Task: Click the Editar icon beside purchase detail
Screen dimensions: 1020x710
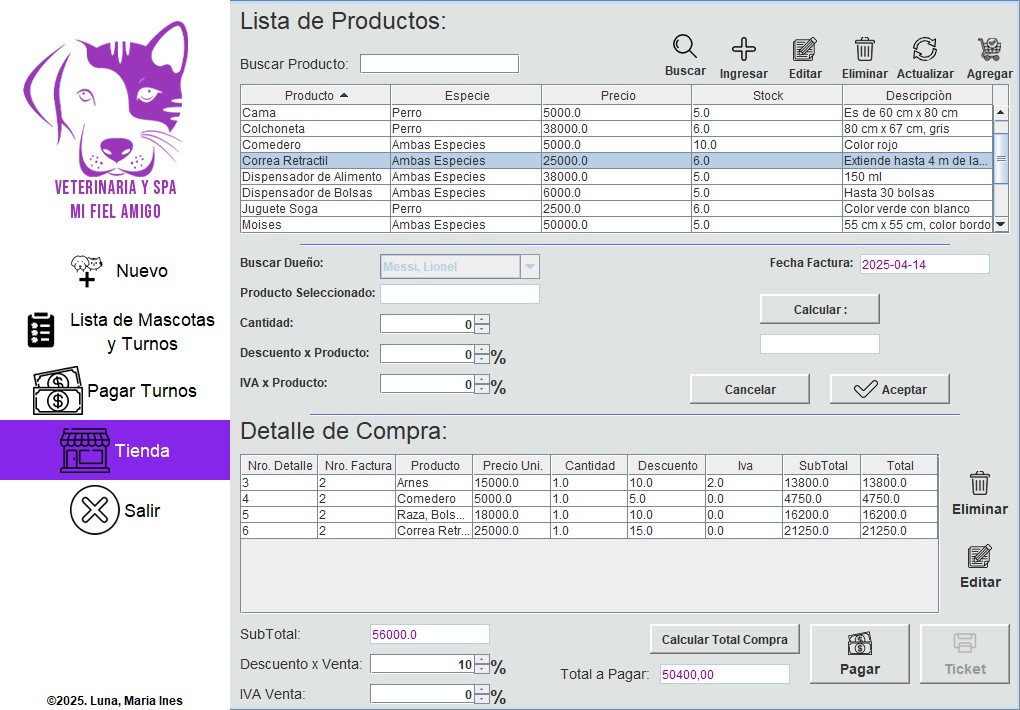Action: [x=980, y=556]
